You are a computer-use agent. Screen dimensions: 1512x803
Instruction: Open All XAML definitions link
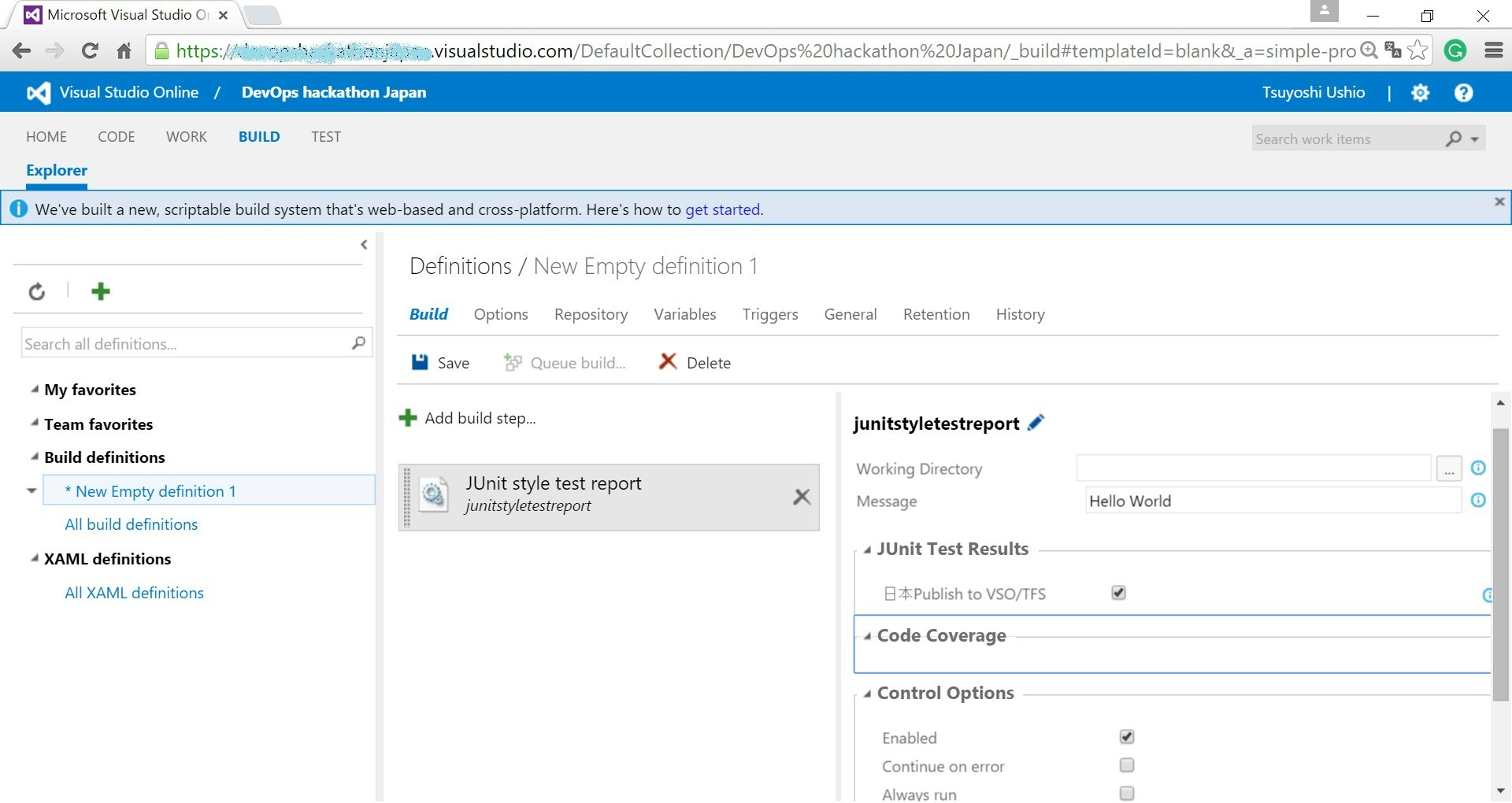(x=134, y=593)
